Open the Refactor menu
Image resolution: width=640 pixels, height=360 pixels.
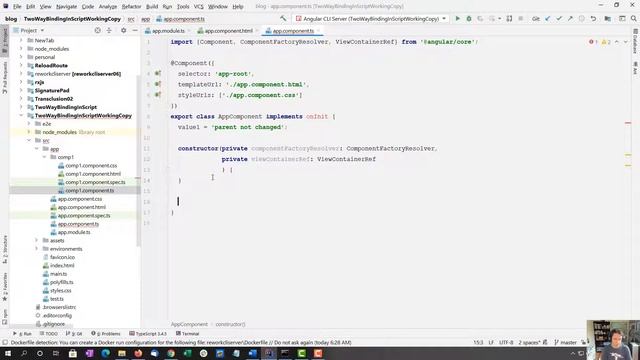[x=131, y=7]
